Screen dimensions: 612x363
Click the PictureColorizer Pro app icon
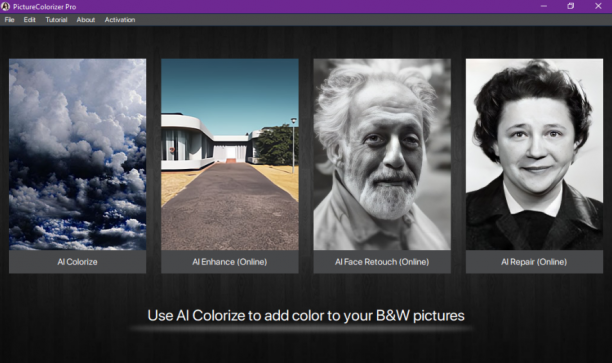[x=5, y=6]
